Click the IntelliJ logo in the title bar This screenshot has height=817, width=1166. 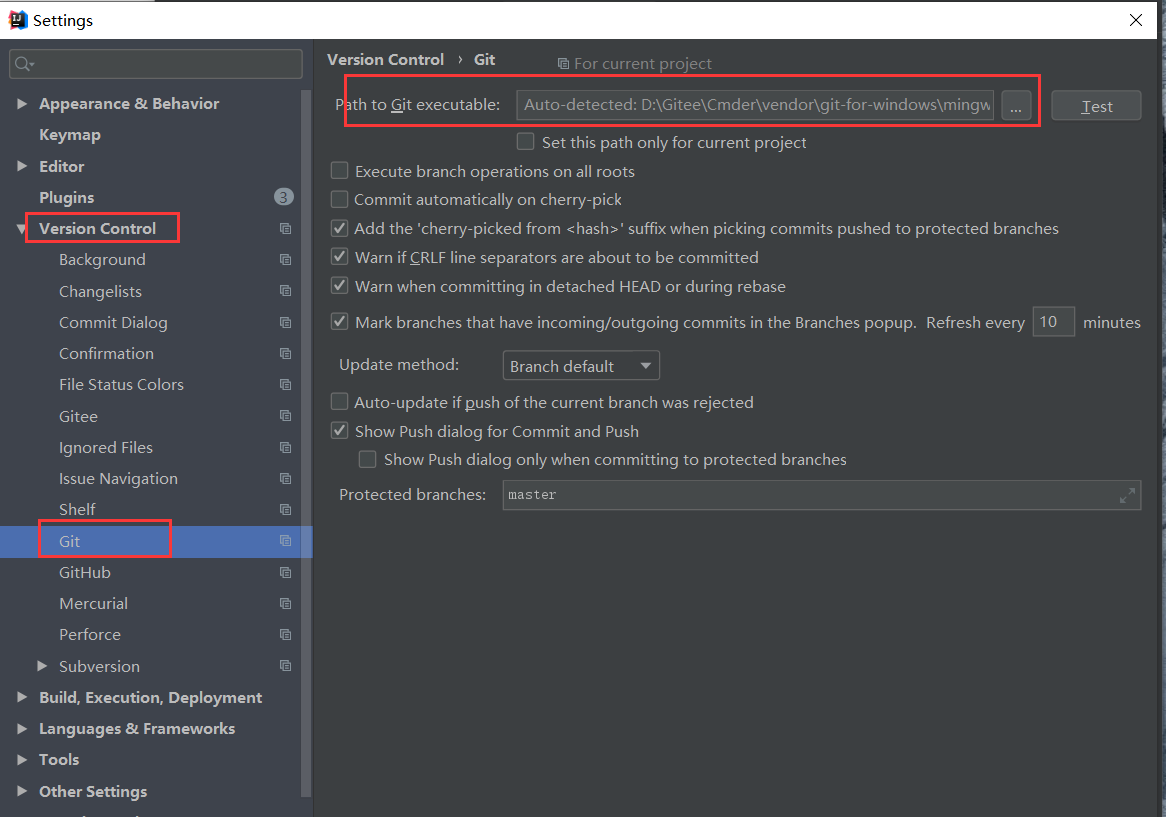(x=18, y=20)
